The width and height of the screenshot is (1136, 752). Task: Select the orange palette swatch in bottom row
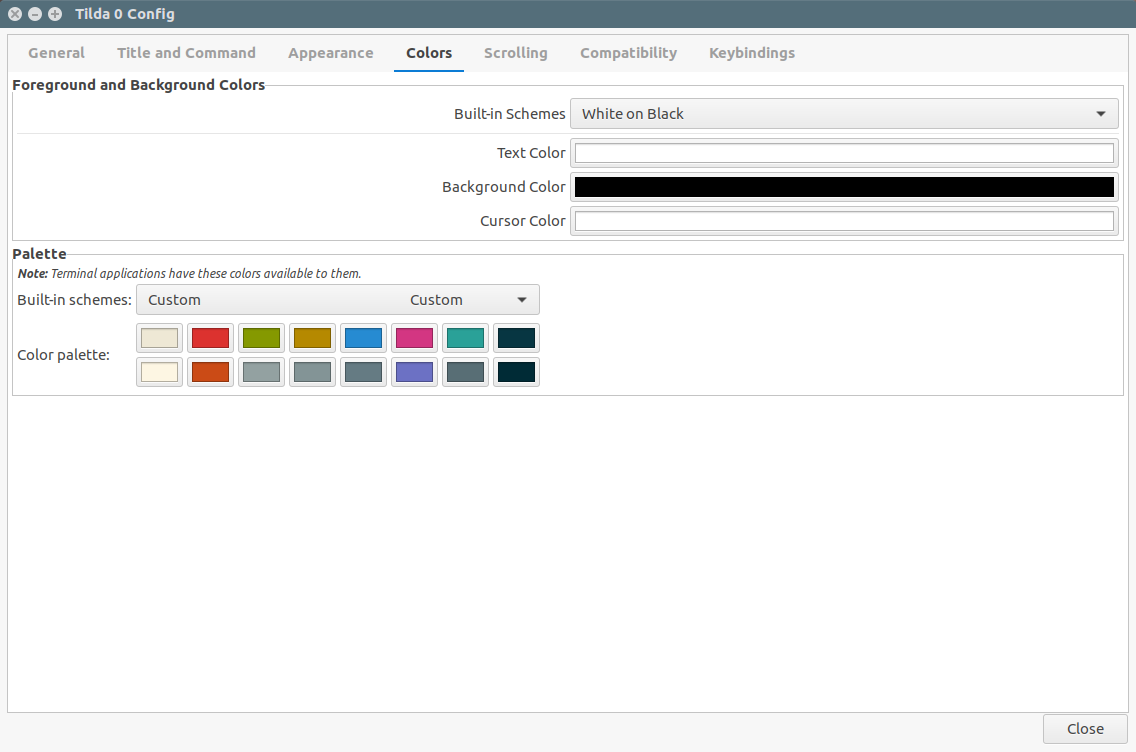(x=210, y=372)
